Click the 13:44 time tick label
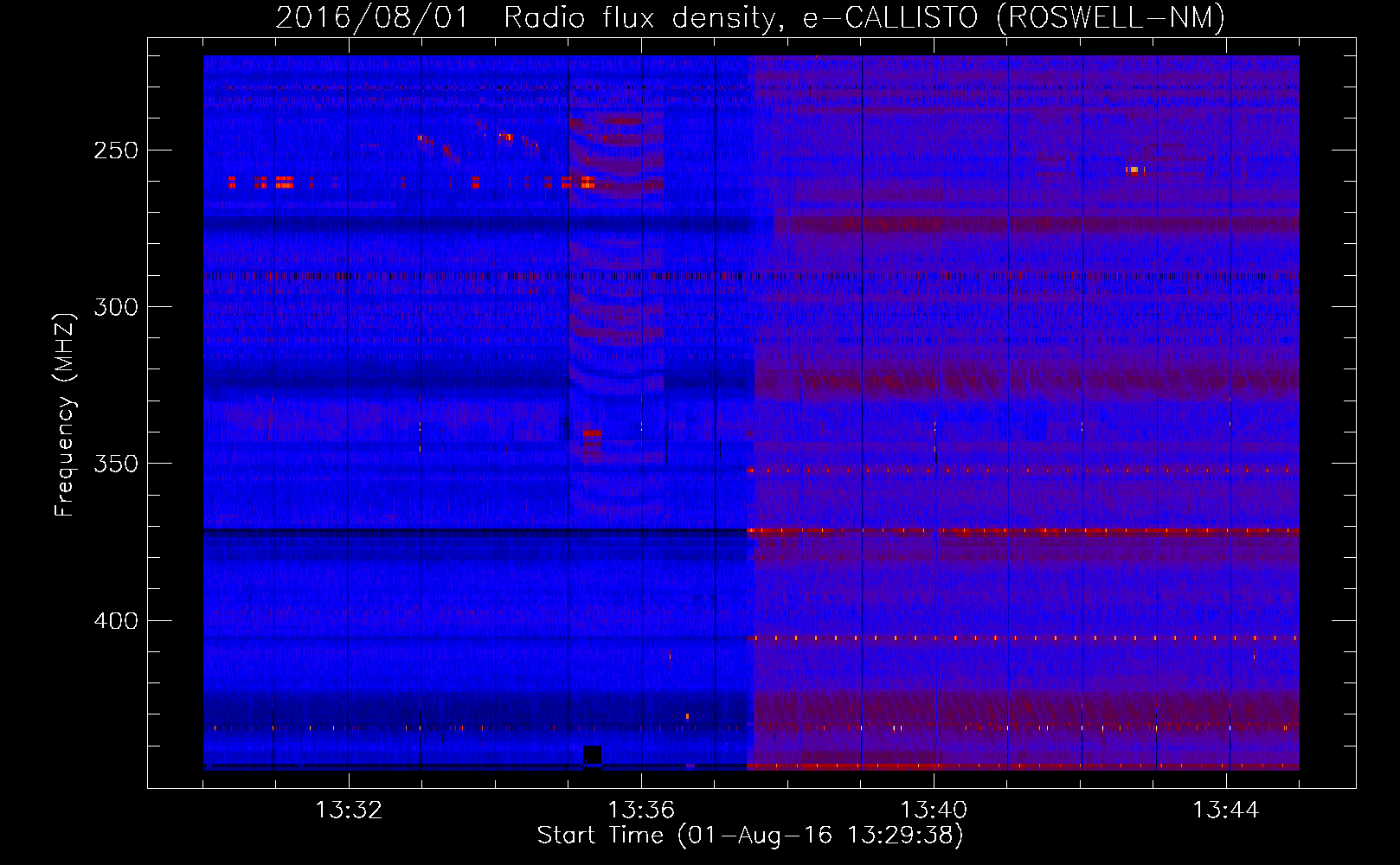Image resolution: width=1400 pixels, height=865 pixels. click(x=1226, y=811)
